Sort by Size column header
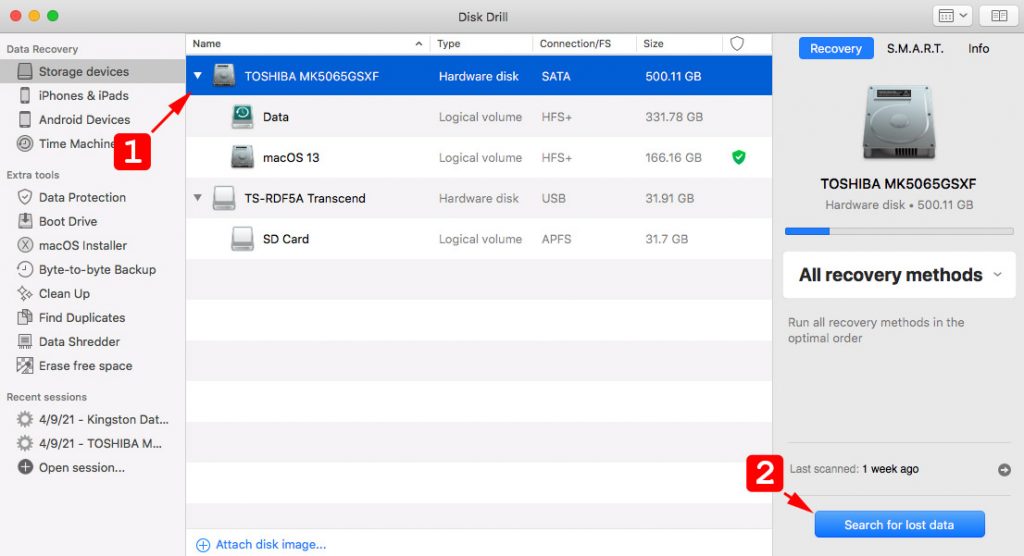Screen dimensions: 1024x556 pyautogui.click(x=679, y=44)
